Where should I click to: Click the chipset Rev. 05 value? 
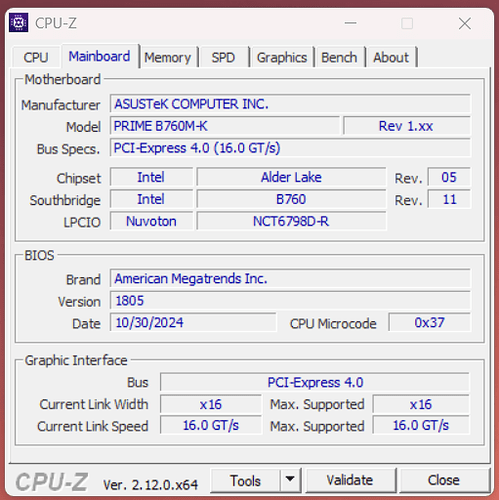(x=449, y=177)
